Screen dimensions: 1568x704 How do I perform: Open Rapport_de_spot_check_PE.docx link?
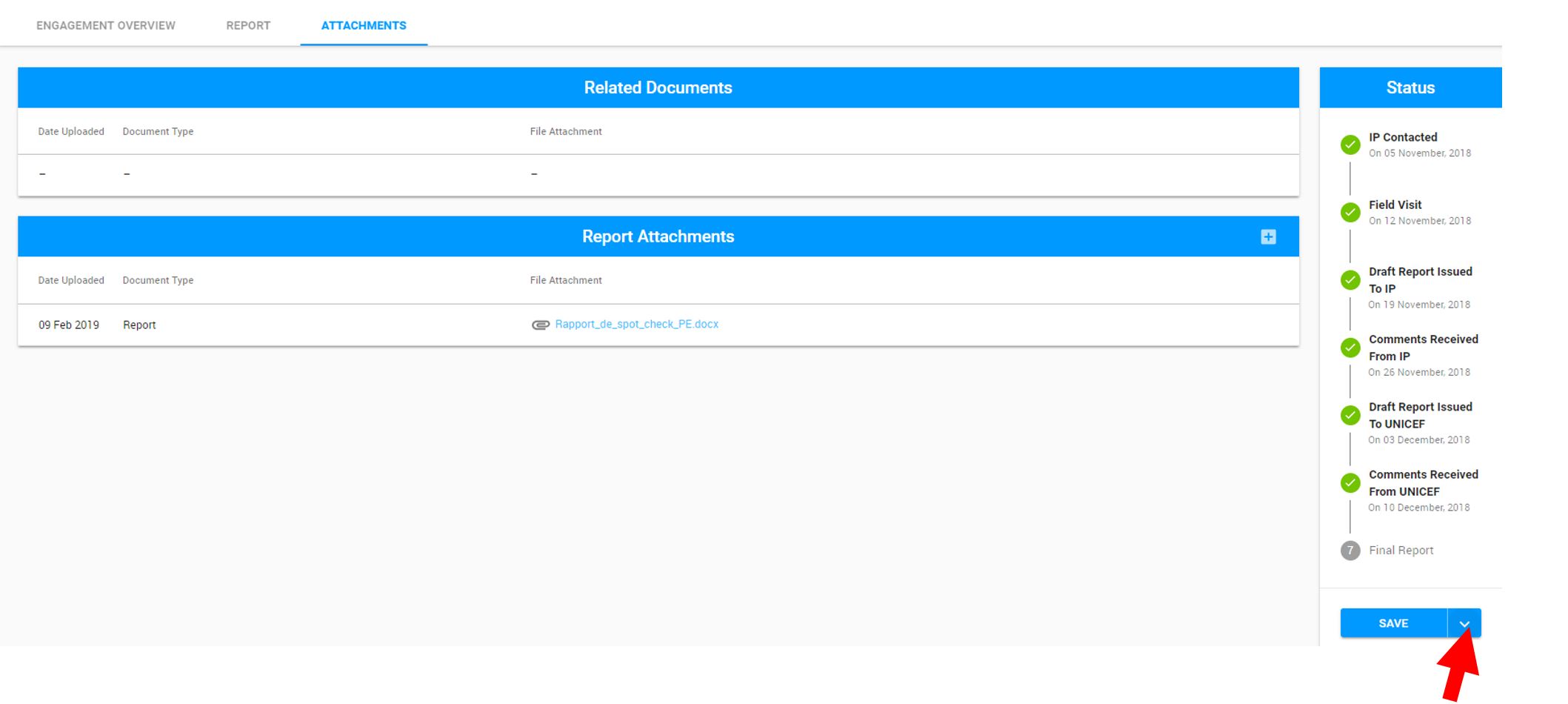637,324
